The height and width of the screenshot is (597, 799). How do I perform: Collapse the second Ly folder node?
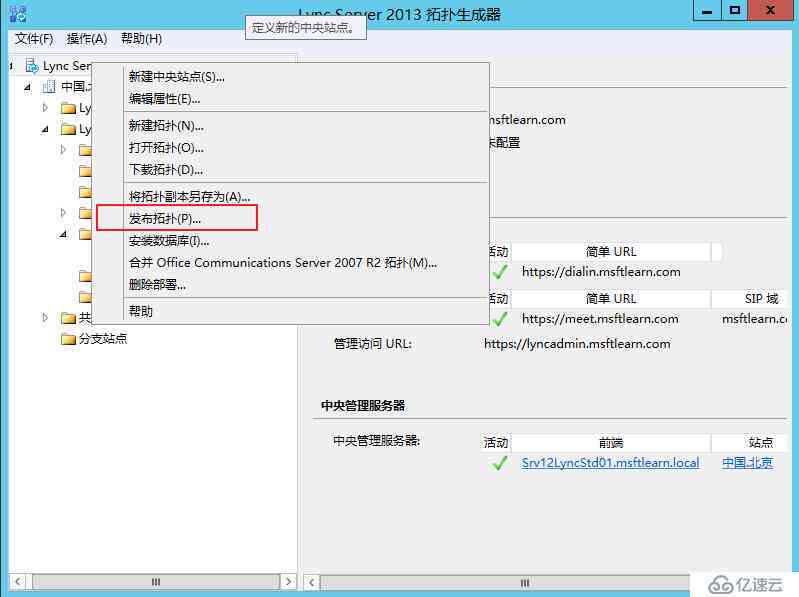(45, 129)
